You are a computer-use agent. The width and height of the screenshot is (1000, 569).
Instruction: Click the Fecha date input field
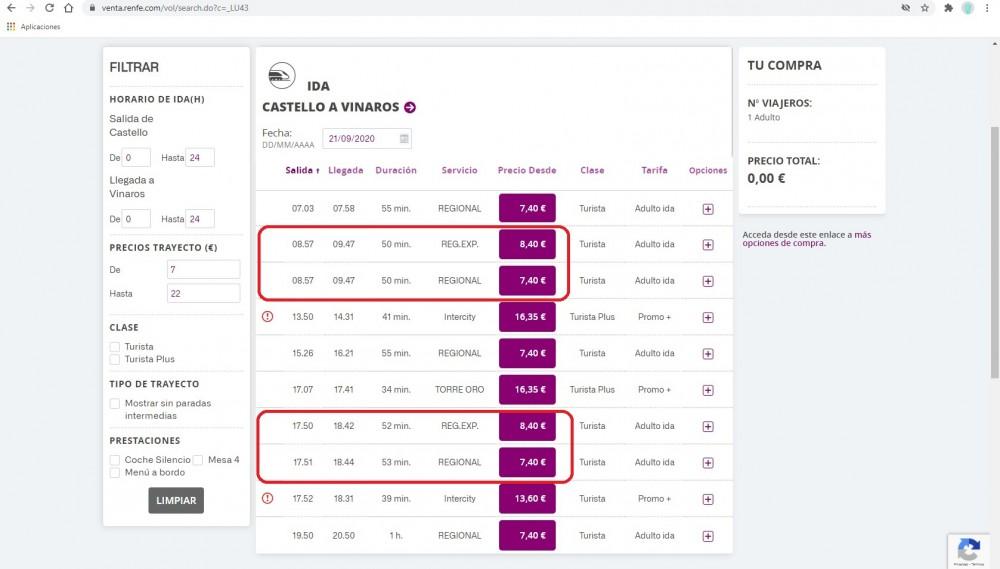[358, 139]
